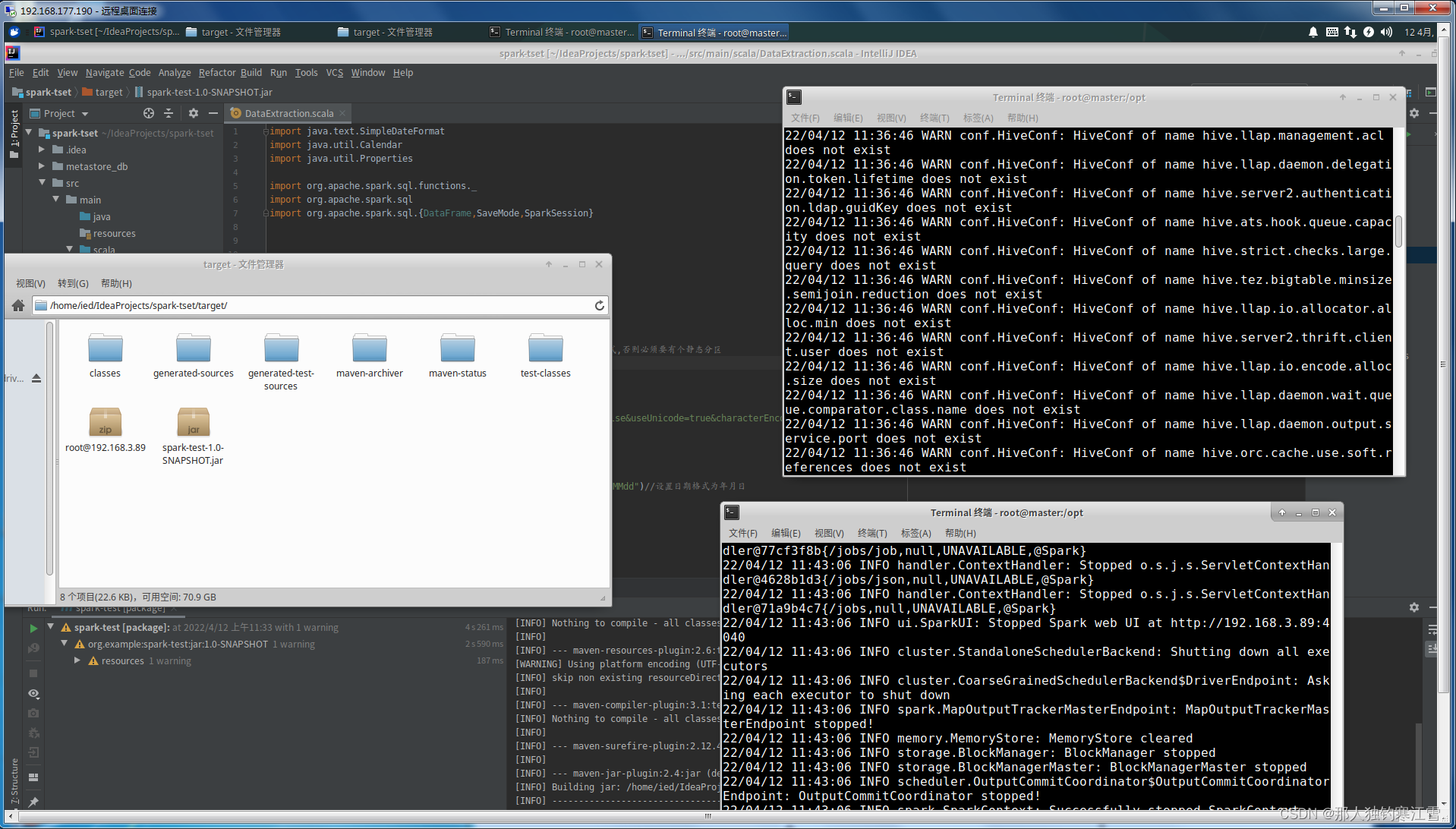Switch to spark-tset IntelliJ taskbar button
The image size is (1456, 829).
click(x=106, y=32)
